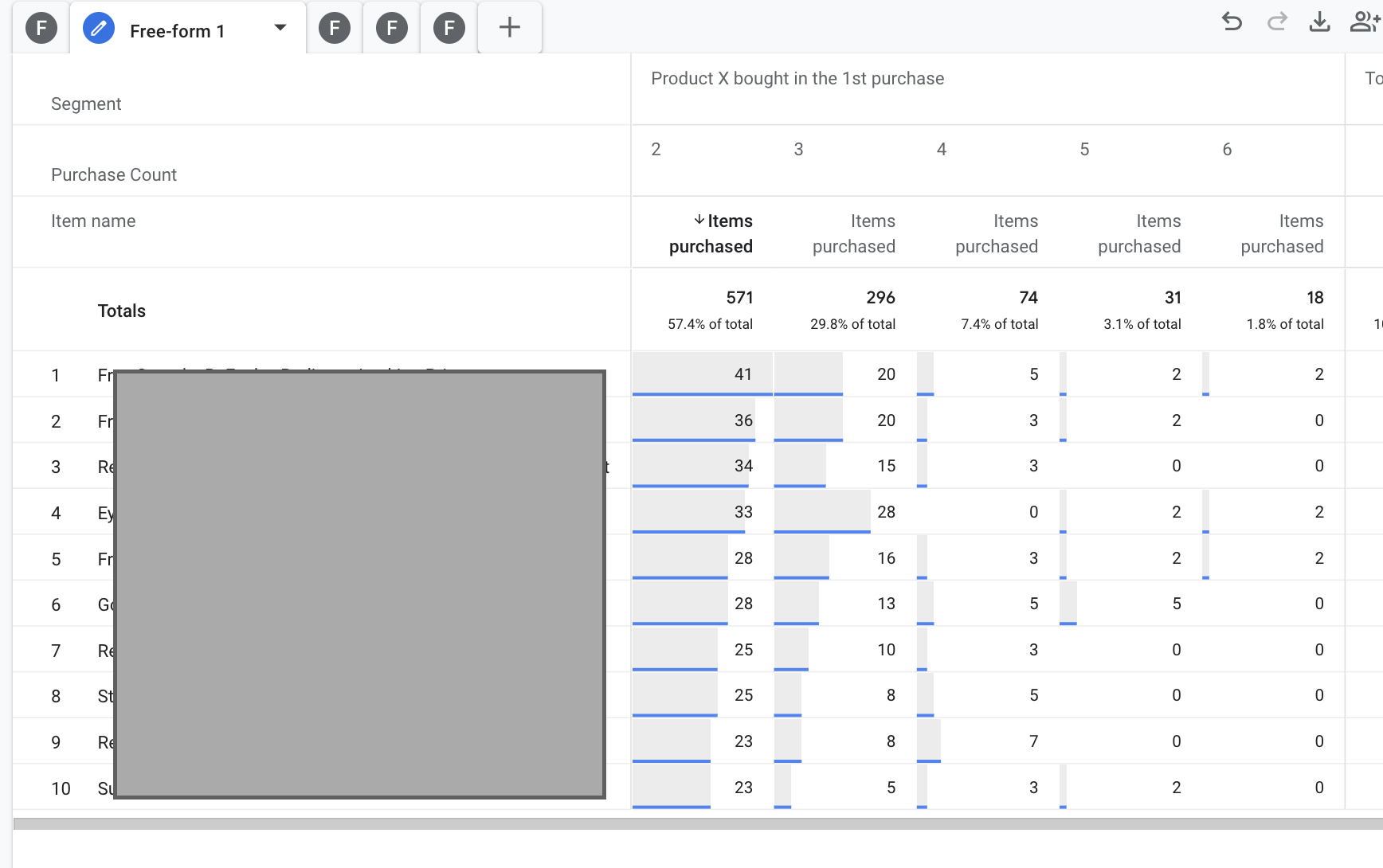Click the redo arrow icon
The image size is (1383, 868).
pos(1277,22)
